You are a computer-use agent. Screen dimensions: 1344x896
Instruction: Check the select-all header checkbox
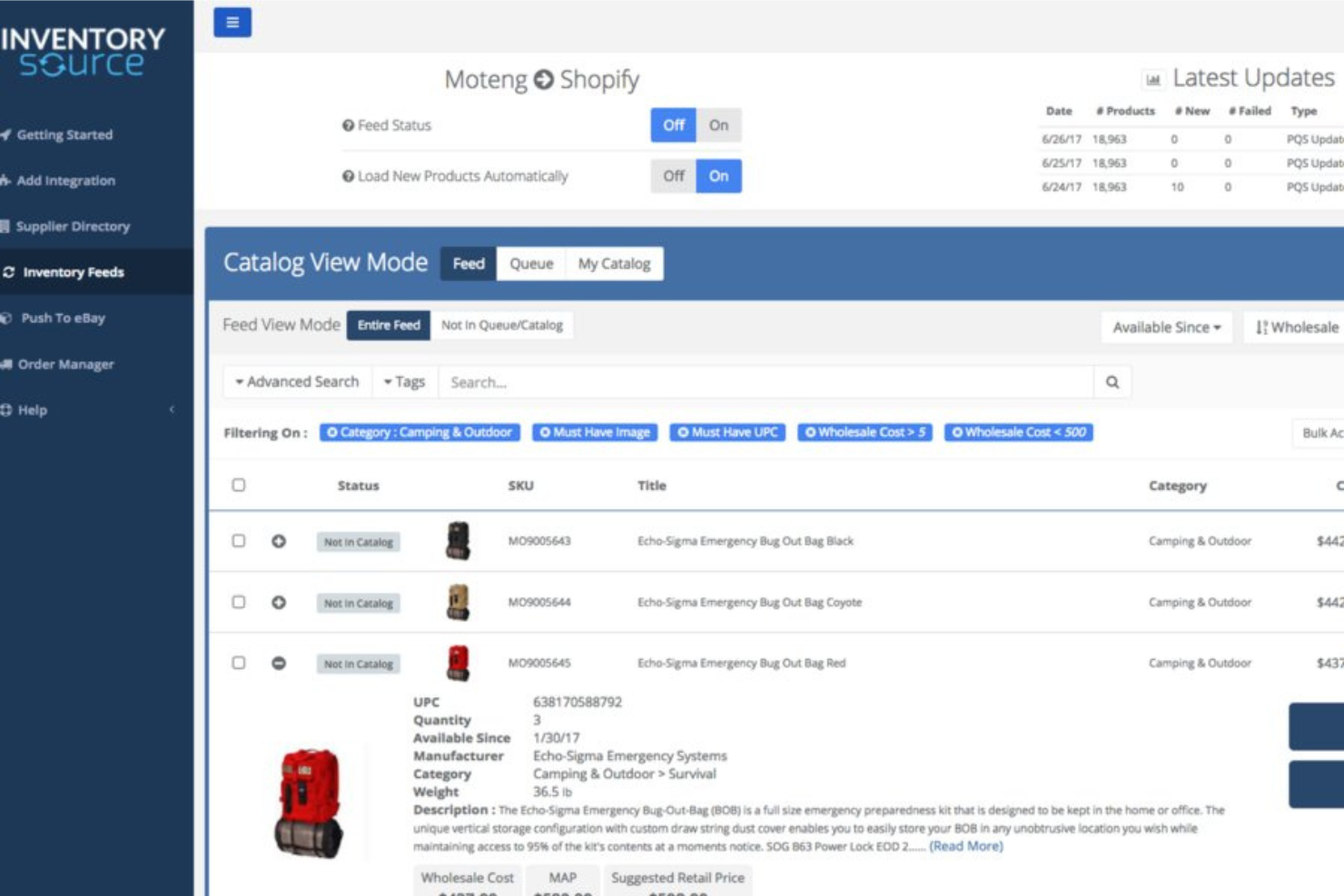point(239,485)
